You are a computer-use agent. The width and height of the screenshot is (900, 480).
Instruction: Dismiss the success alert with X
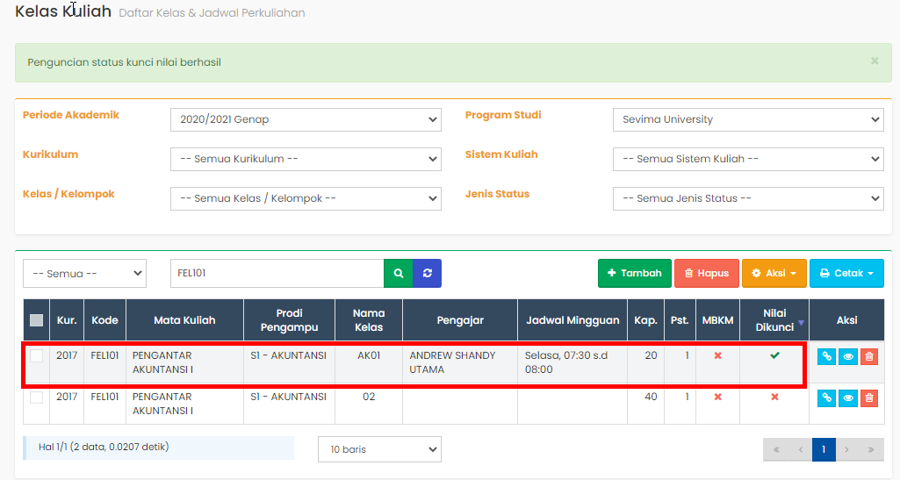coord(874,61)
